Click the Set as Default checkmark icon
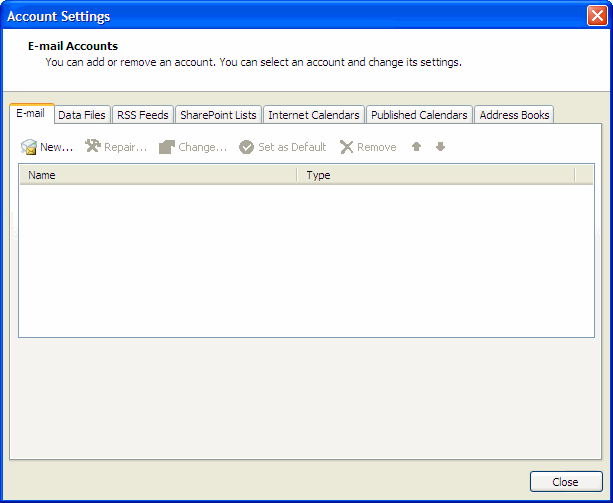Viewport: 613px width, 503px height. (246, 147)
